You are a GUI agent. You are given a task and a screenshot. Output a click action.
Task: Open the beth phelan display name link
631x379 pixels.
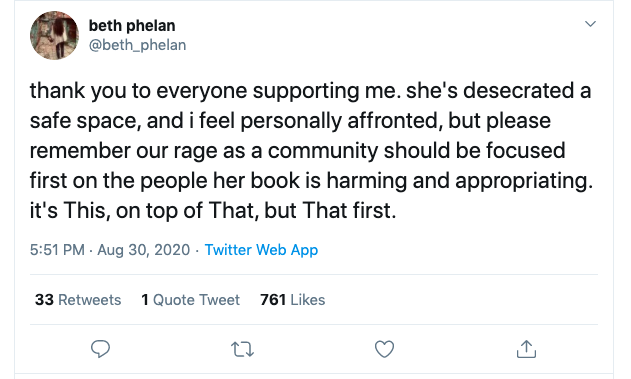tap(132, 26)
